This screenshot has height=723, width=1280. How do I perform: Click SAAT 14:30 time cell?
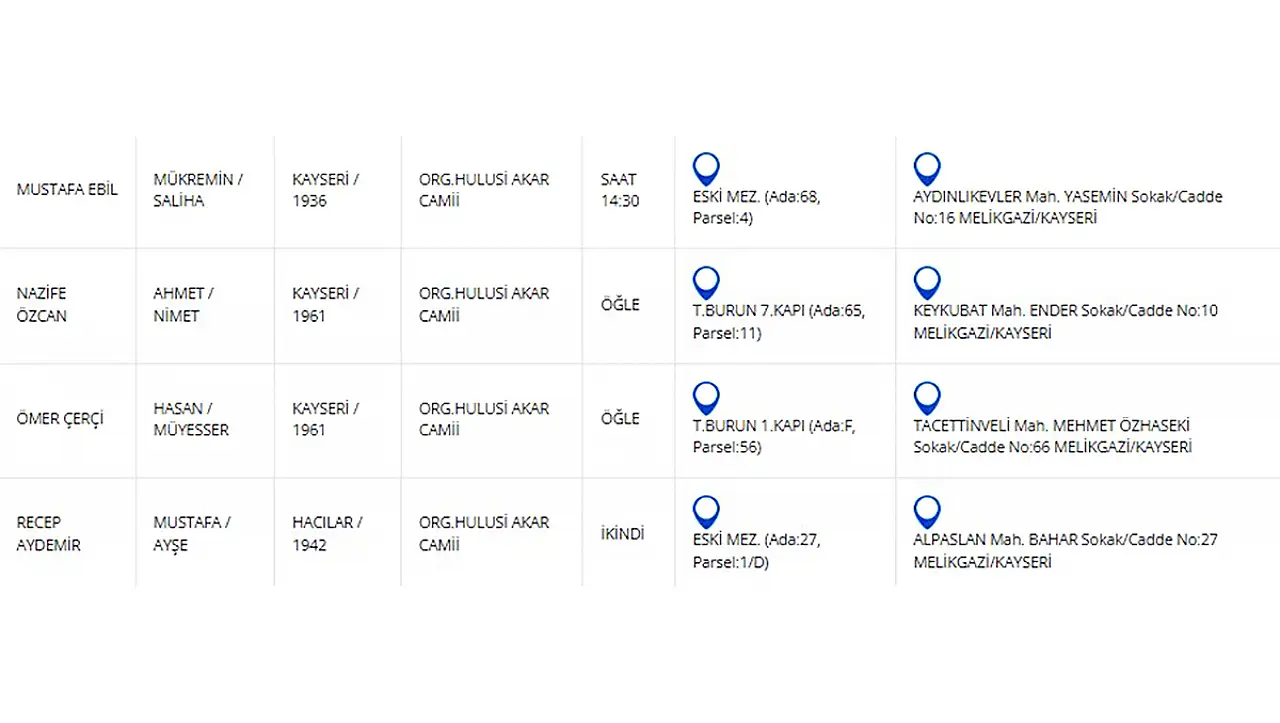[620, 190]
